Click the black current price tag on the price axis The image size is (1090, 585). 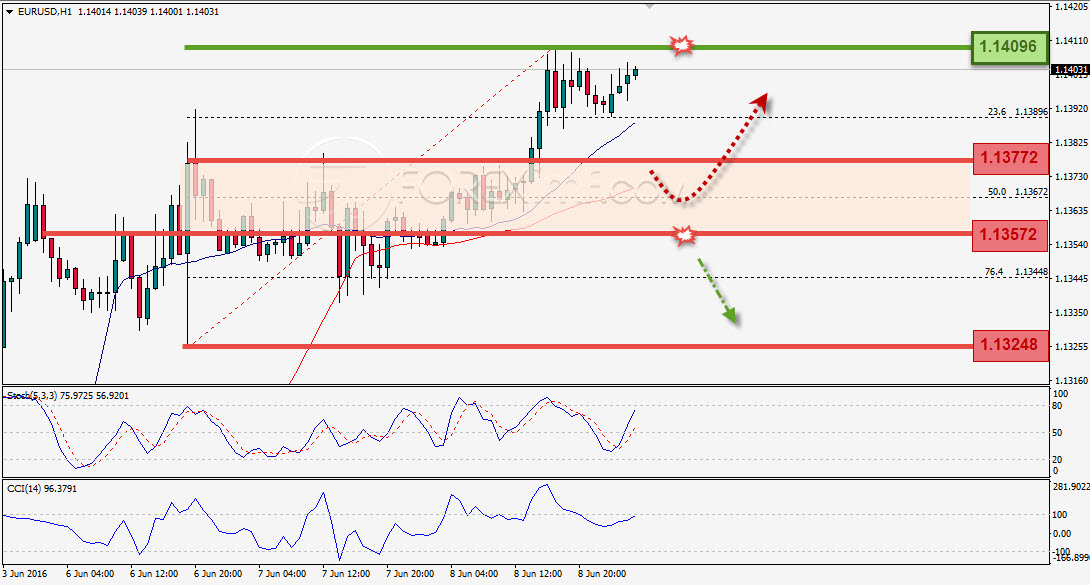1069,69
